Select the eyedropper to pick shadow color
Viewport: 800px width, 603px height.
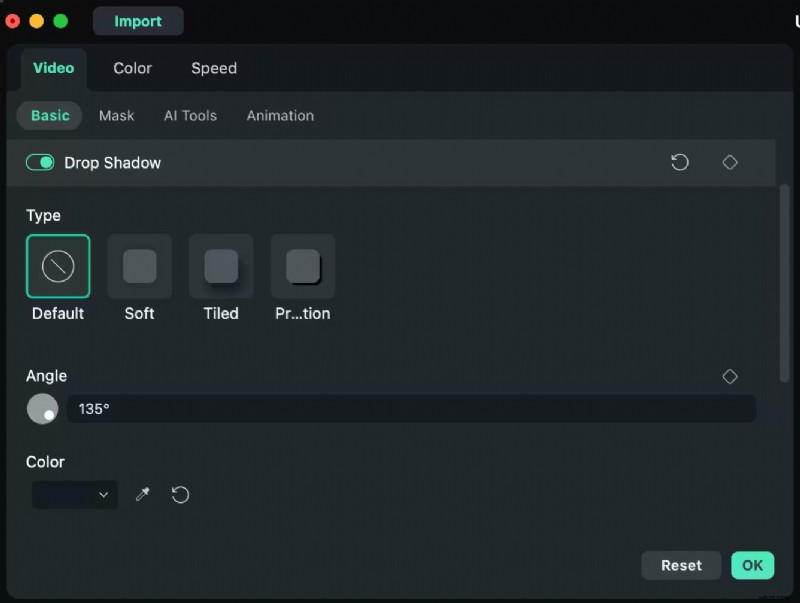[x=142, y=494]
